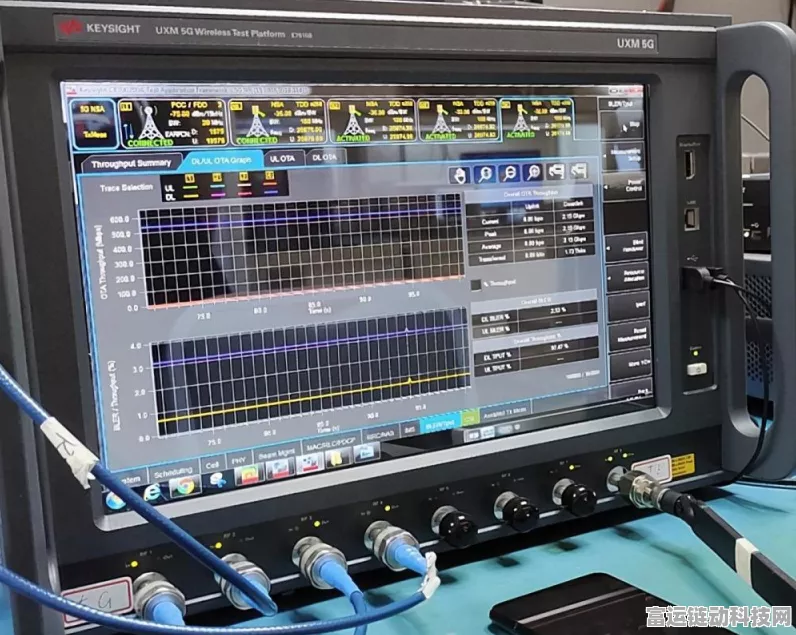Select the PCC / FDD connected cell tower
Image resolution: width=796 pixels, height=635 pixels.
pos(172,123)
